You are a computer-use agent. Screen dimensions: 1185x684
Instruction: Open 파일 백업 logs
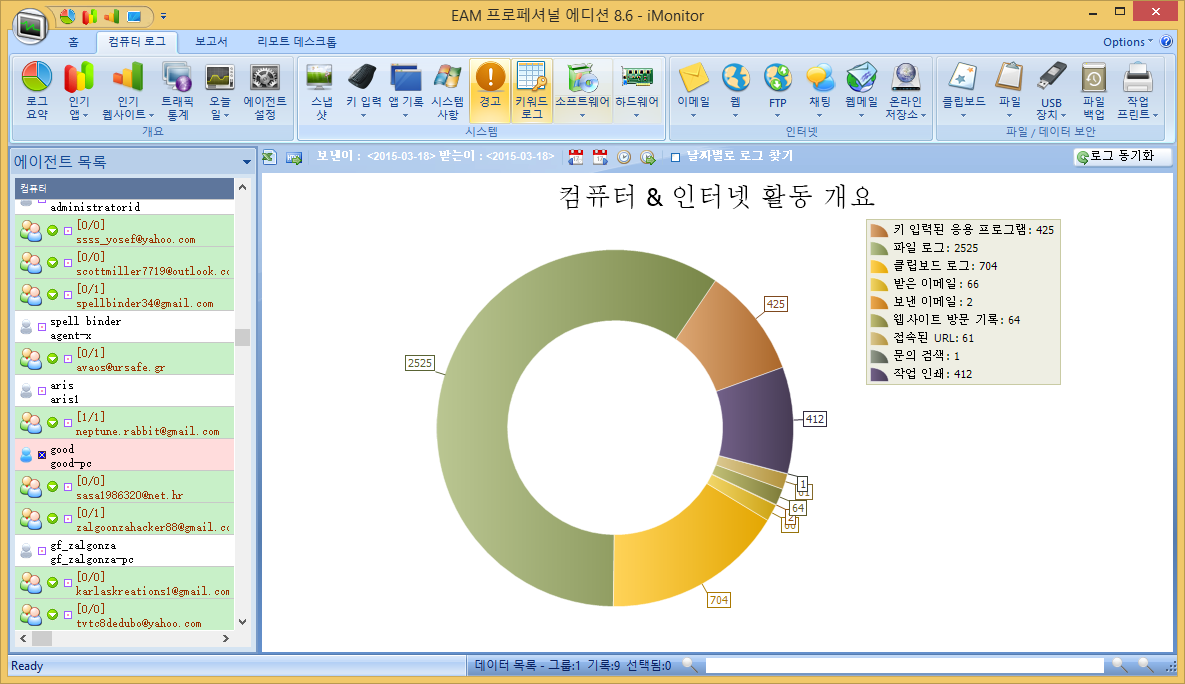pos(1094,91)
